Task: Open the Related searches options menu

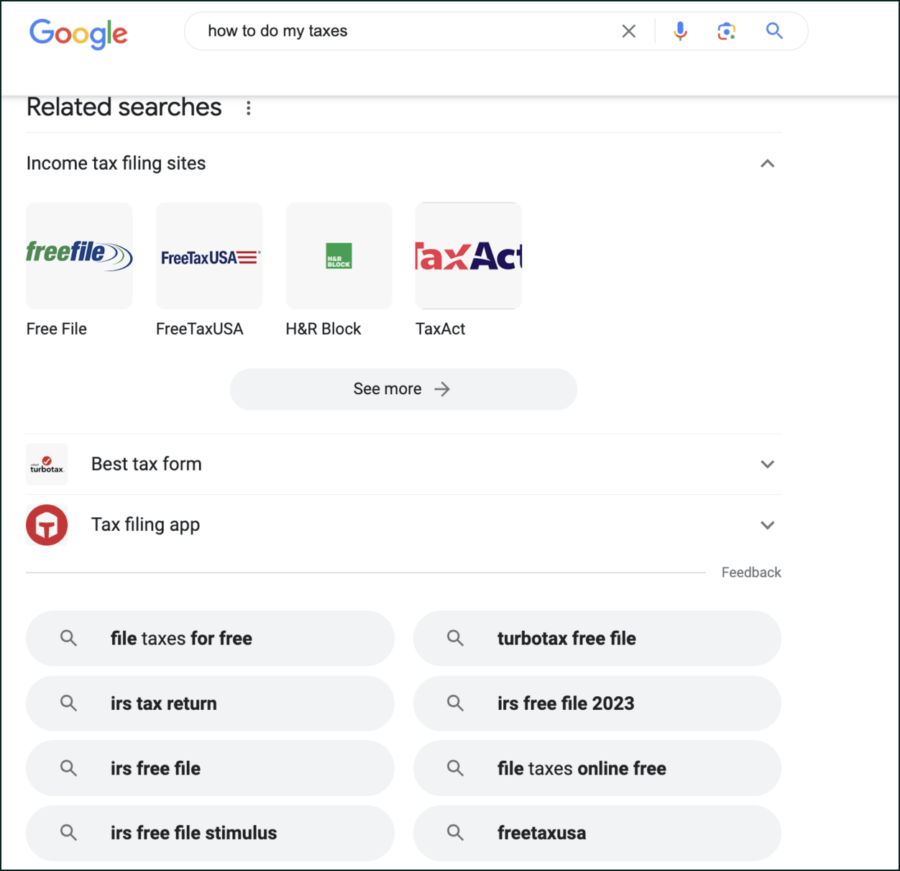Action: pos(248,107)
